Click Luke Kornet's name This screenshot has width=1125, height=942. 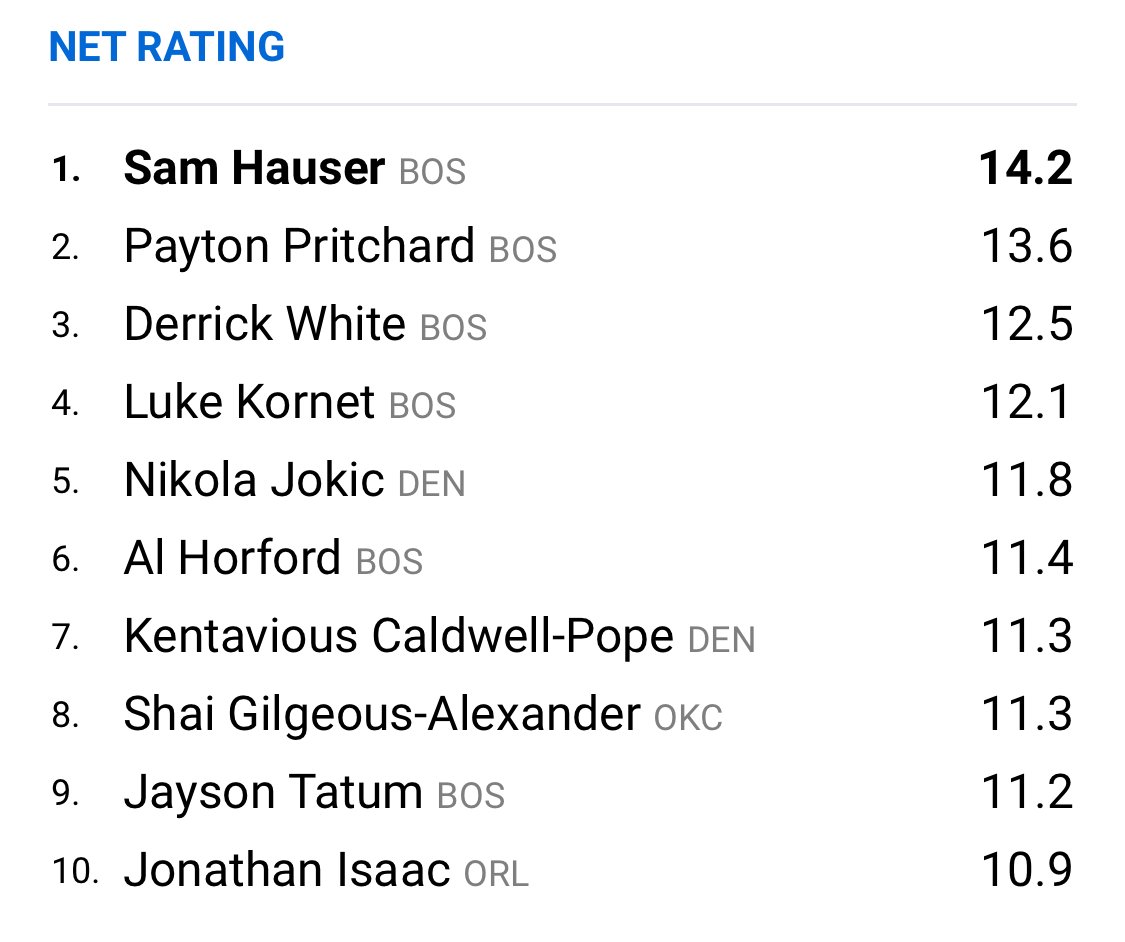[x=249, y=402]
